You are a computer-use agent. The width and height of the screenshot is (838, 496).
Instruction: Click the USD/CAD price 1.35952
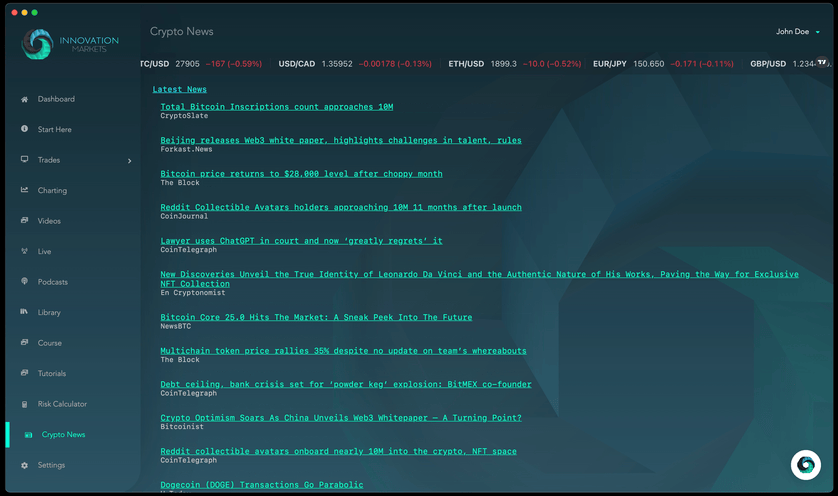pyautogui.click(x=337, y=64)
